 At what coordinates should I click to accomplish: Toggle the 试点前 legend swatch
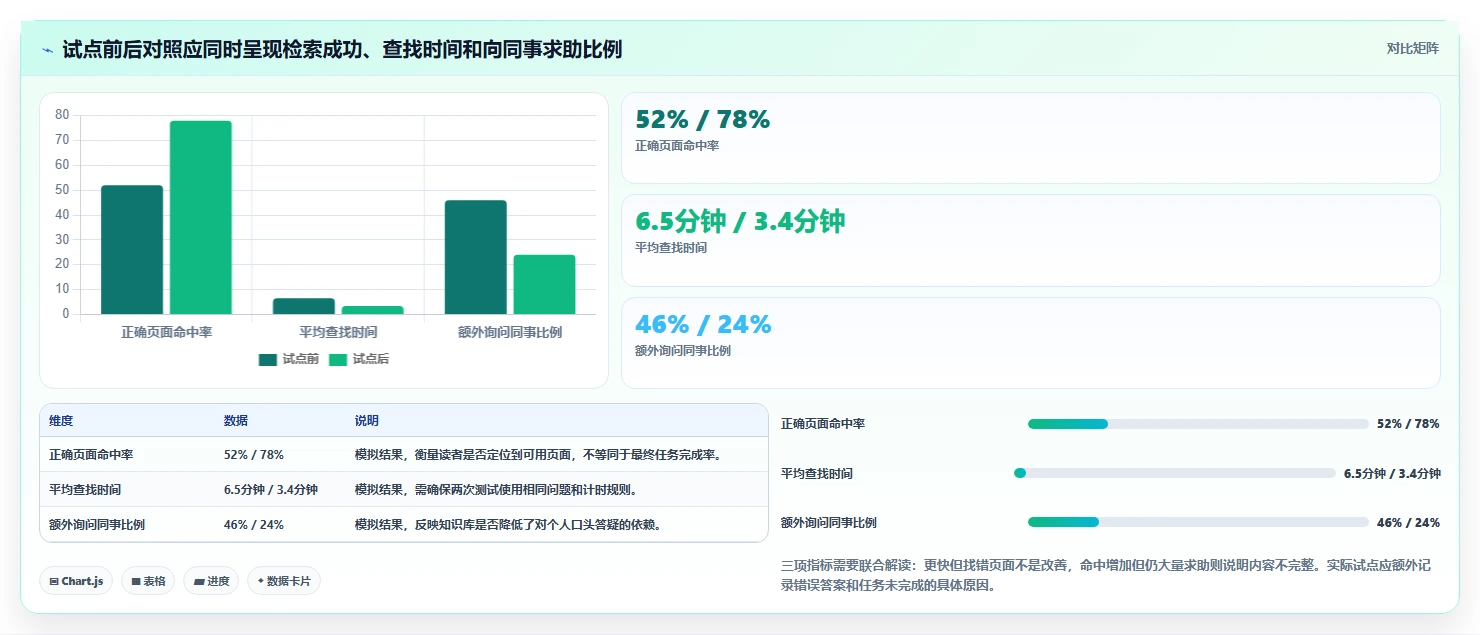267,360
